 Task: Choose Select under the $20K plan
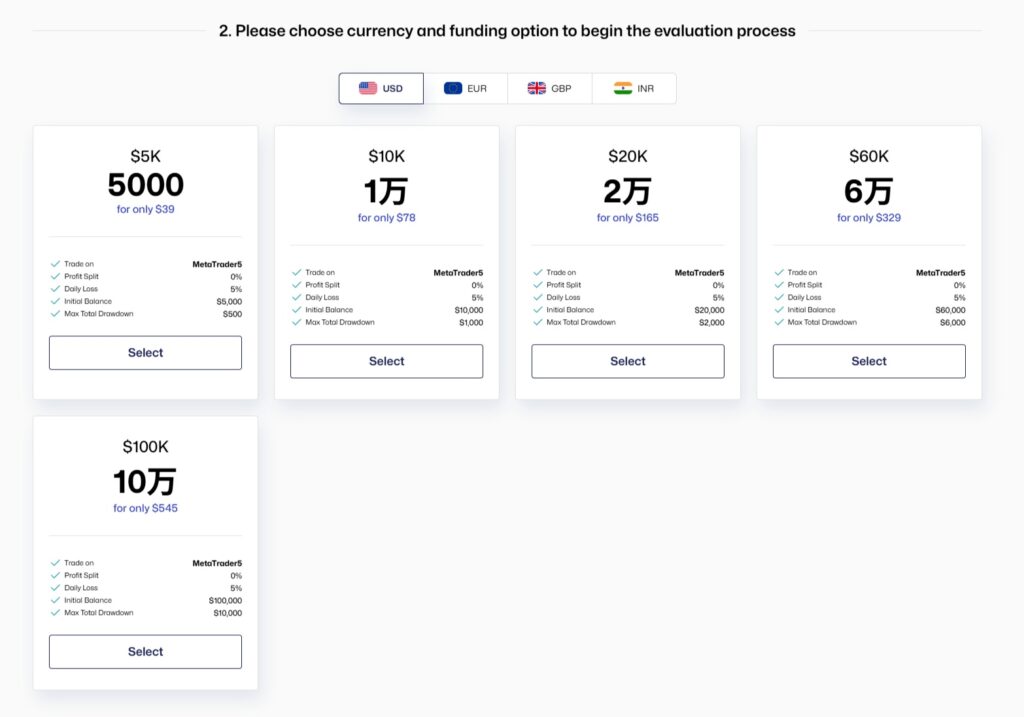(x=628, y=361)
